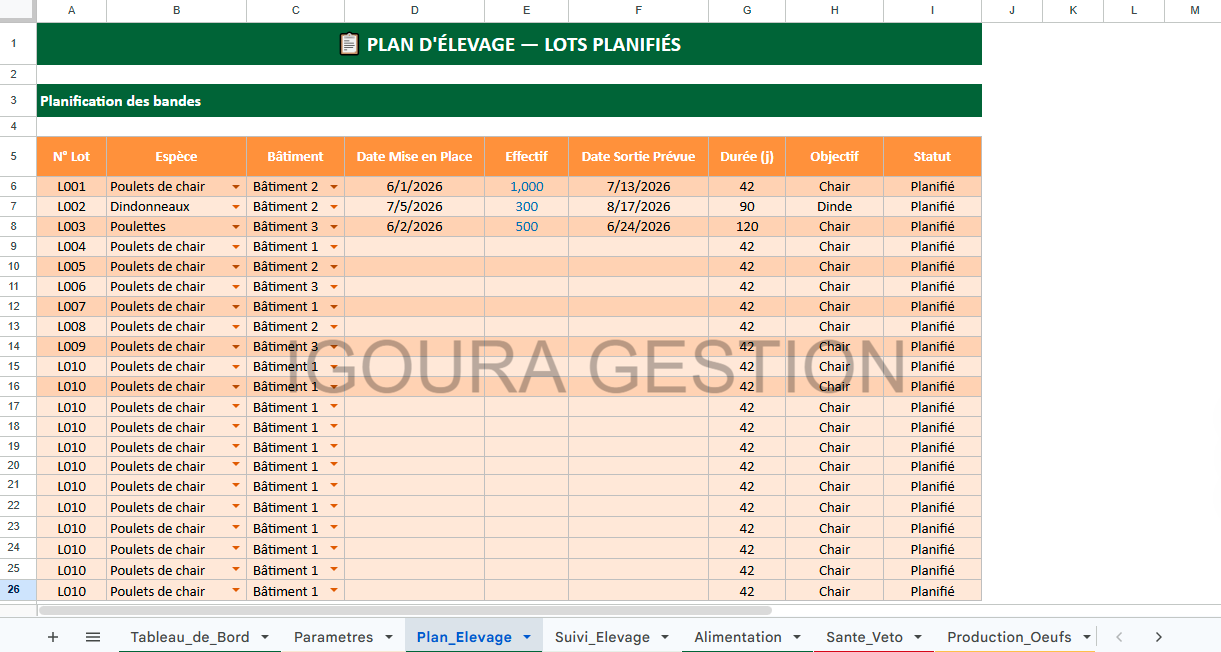Open the Tableau_de_Bord sheet tab
This screenshot has width=1221, height=652.
coord(200,637)
